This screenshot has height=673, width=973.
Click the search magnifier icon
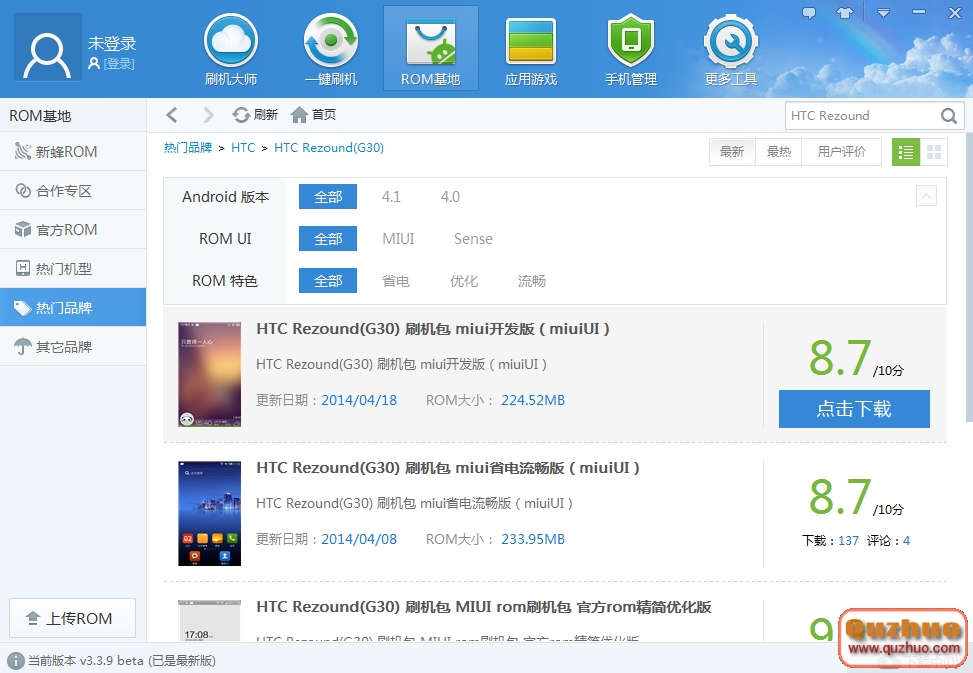point(948,115)
